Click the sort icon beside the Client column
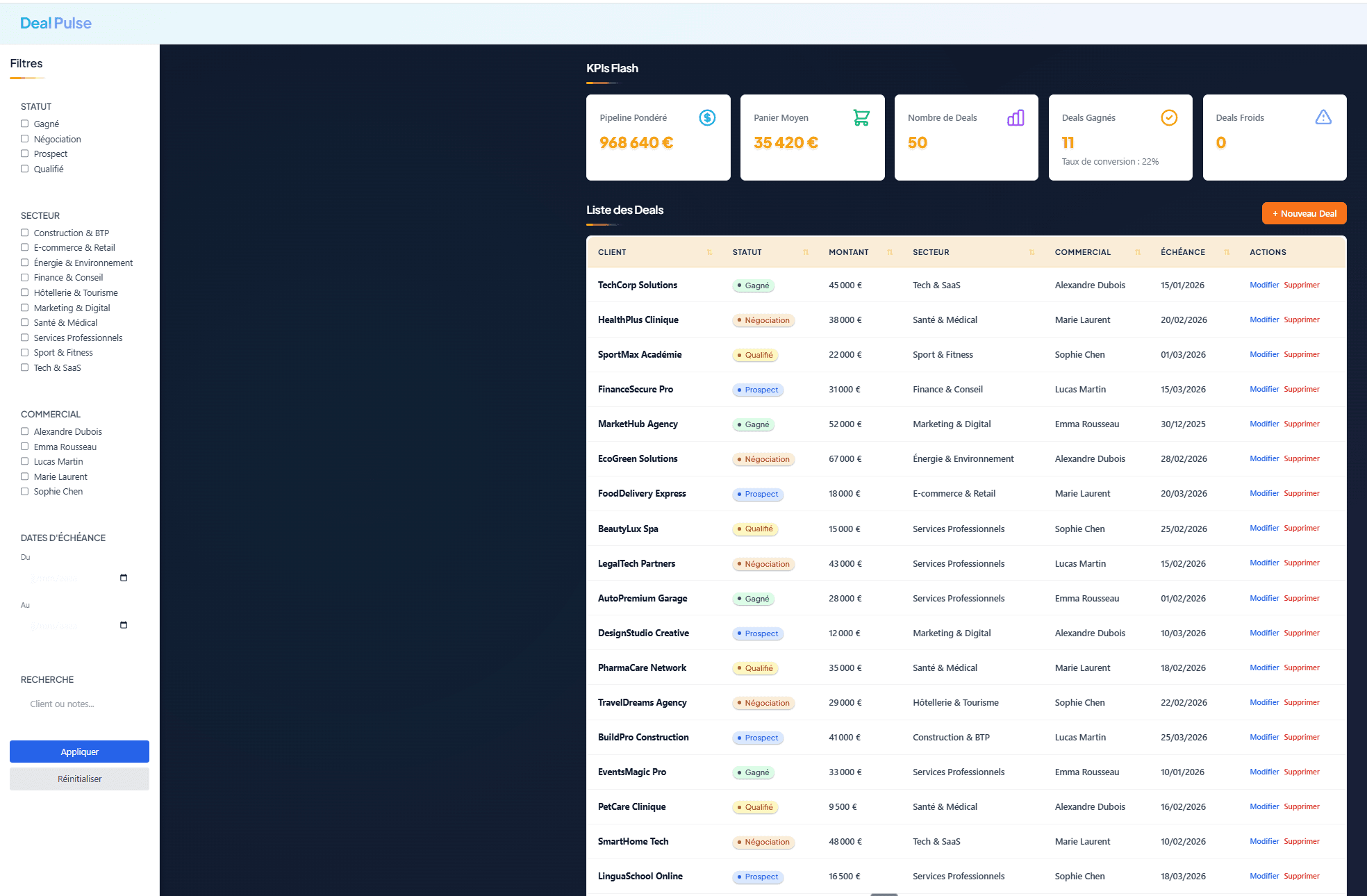This screenshot has height=896, width=1367. pyautogui.click(x=709, y=252)
